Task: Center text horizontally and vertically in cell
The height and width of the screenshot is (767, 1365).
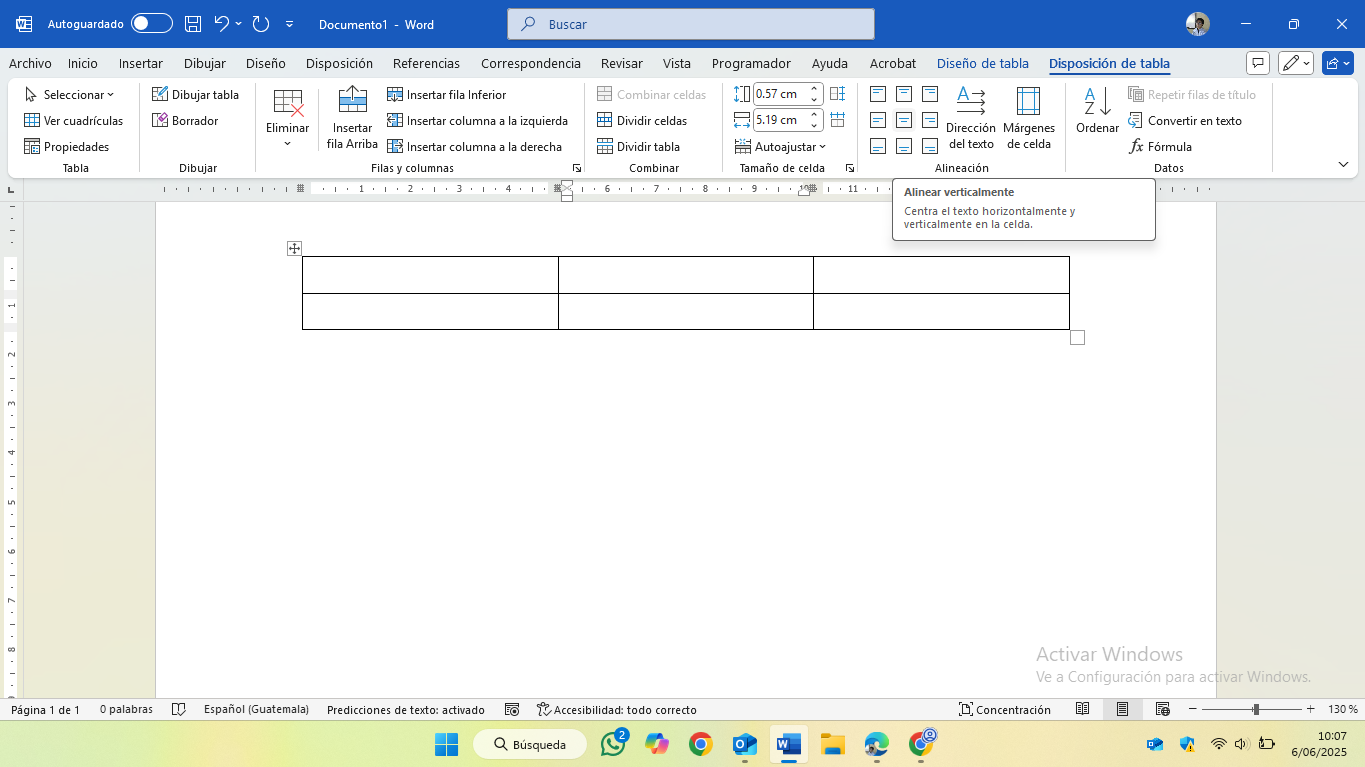Action: pos(904,120)
